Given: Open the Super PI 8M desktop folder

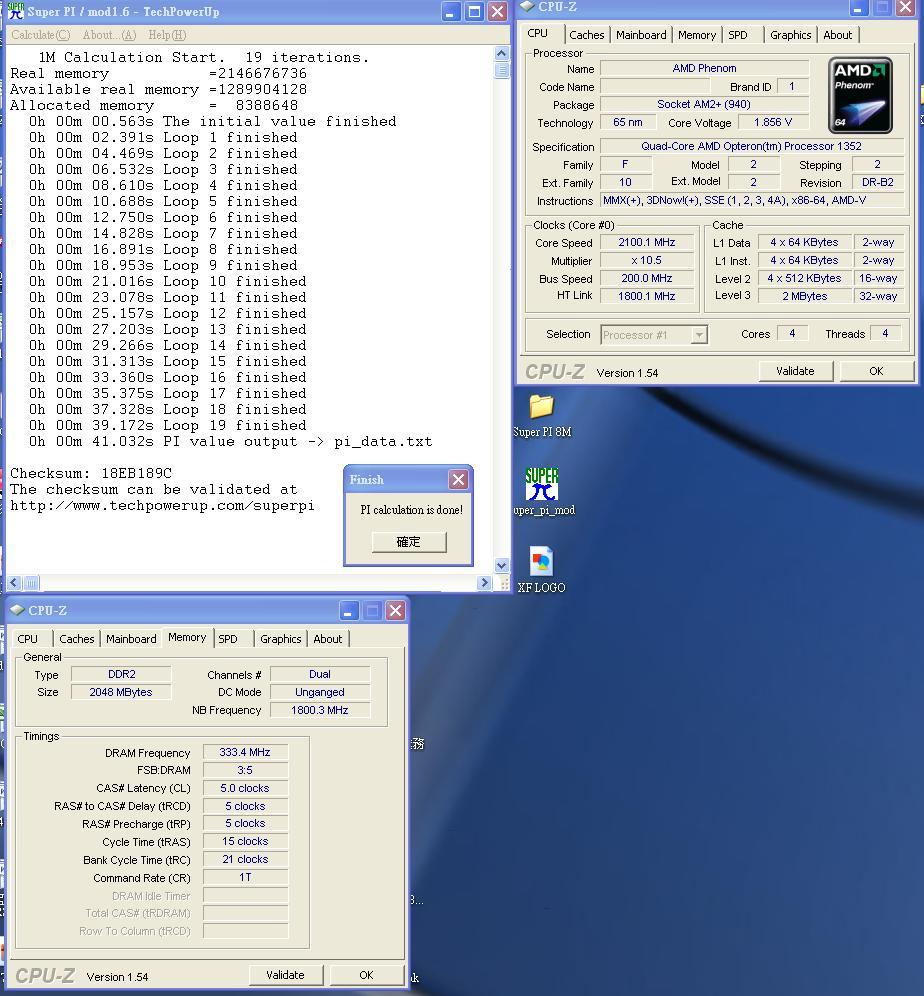Looking at the screenshot, I should point(542,416).
